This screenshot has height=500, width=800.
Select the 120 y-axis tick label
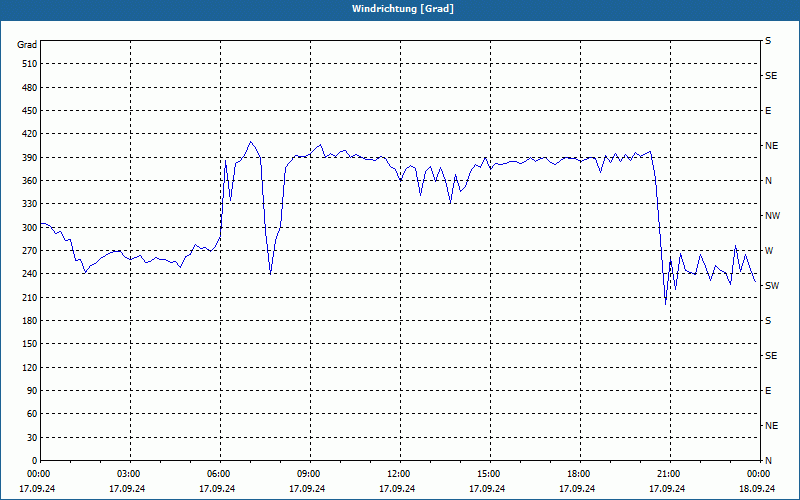(x=30, y=367)
